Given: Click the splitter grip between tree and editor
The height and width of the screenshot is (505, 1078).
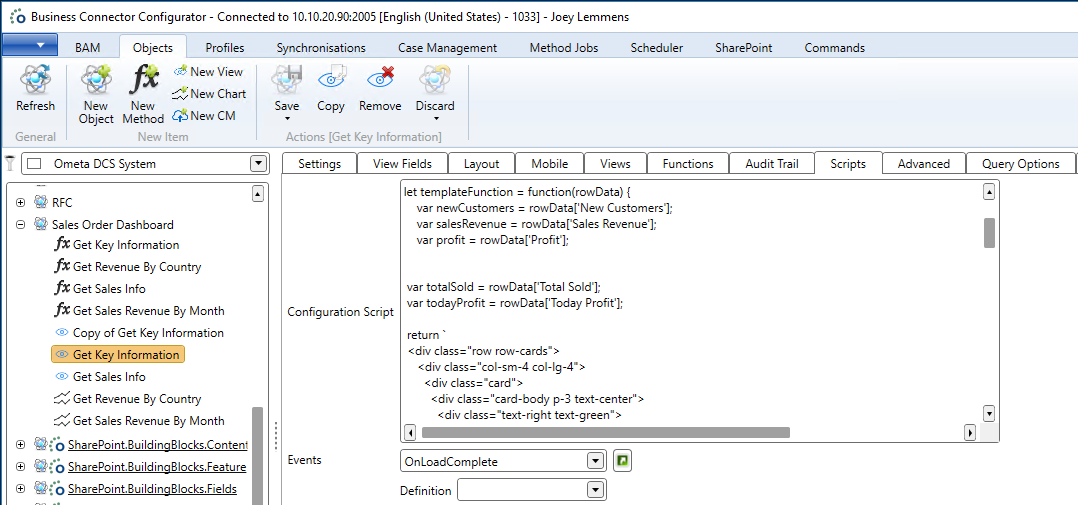Looking at the screenshot, I should click(276, 436).
